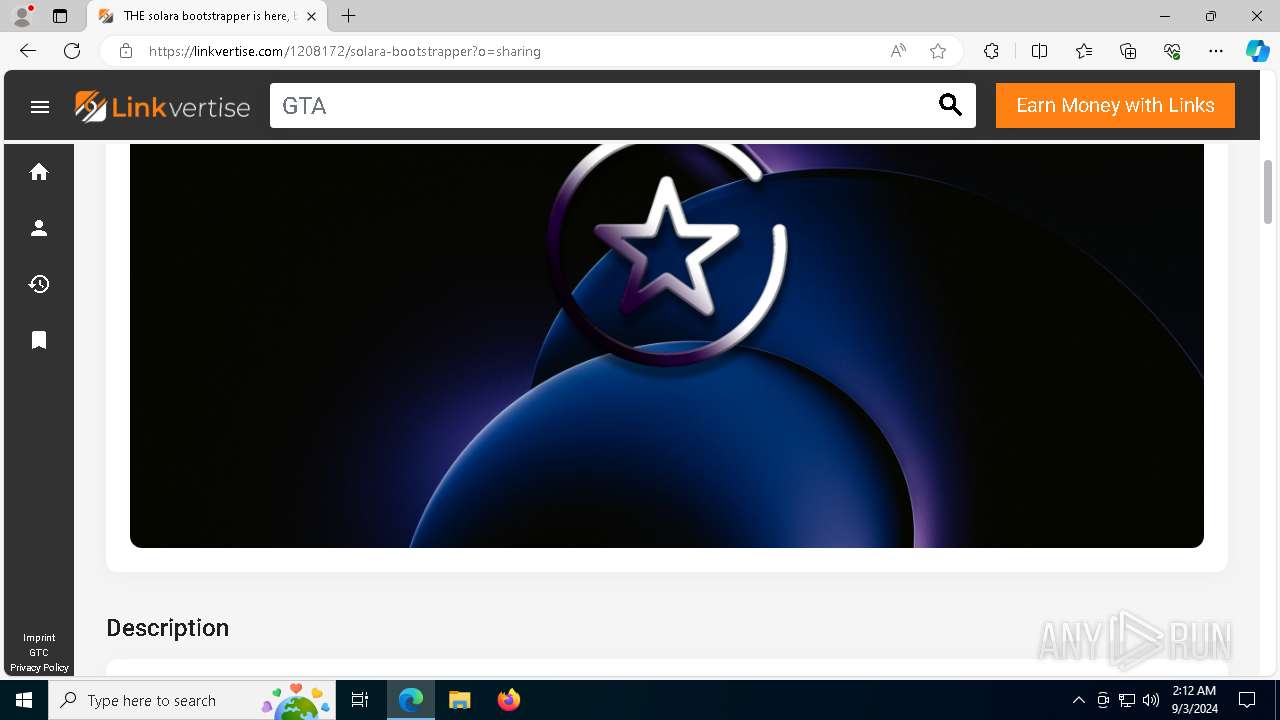The width and height of the screenshot is (1280, 720).
Task: Click the search magnifier icon
Action: coord(950,105)
